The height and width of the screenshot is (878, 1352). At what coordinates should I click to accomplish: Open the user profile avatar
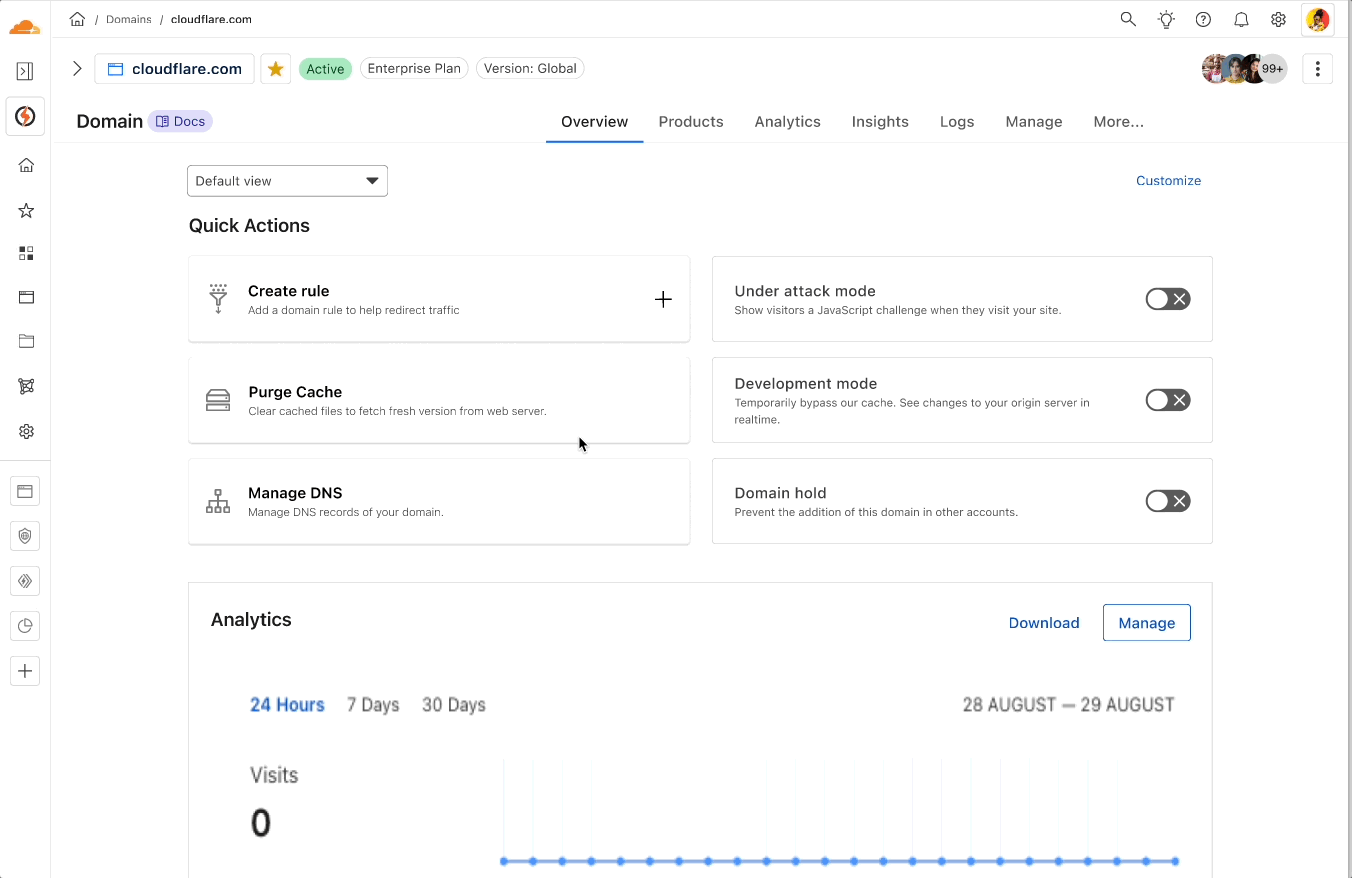[x=1318, y=19]
